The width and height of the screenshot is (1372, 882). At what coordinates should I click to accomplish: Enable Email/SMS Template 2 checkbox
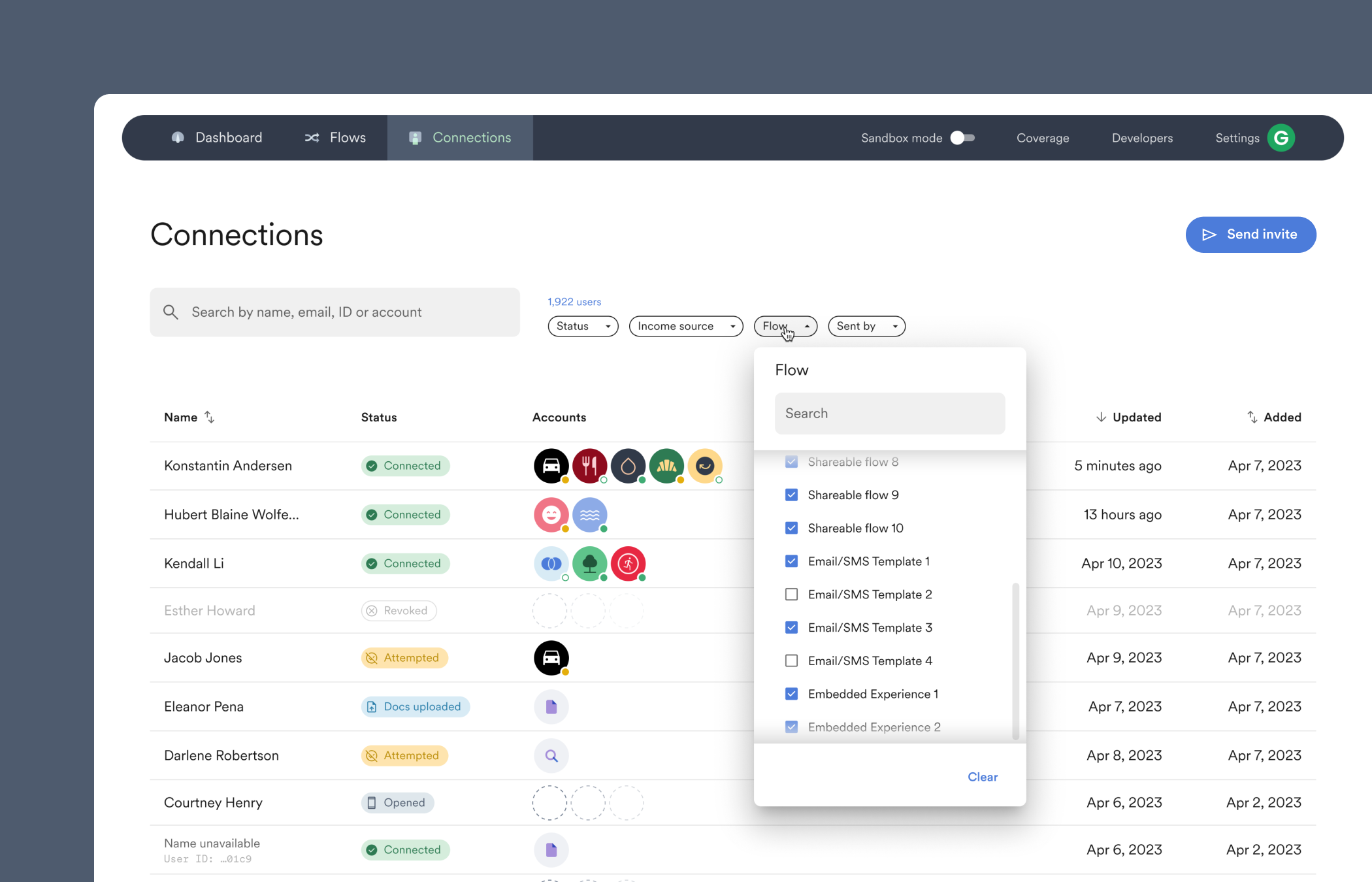pyautogui.click(x=791, y=594)
